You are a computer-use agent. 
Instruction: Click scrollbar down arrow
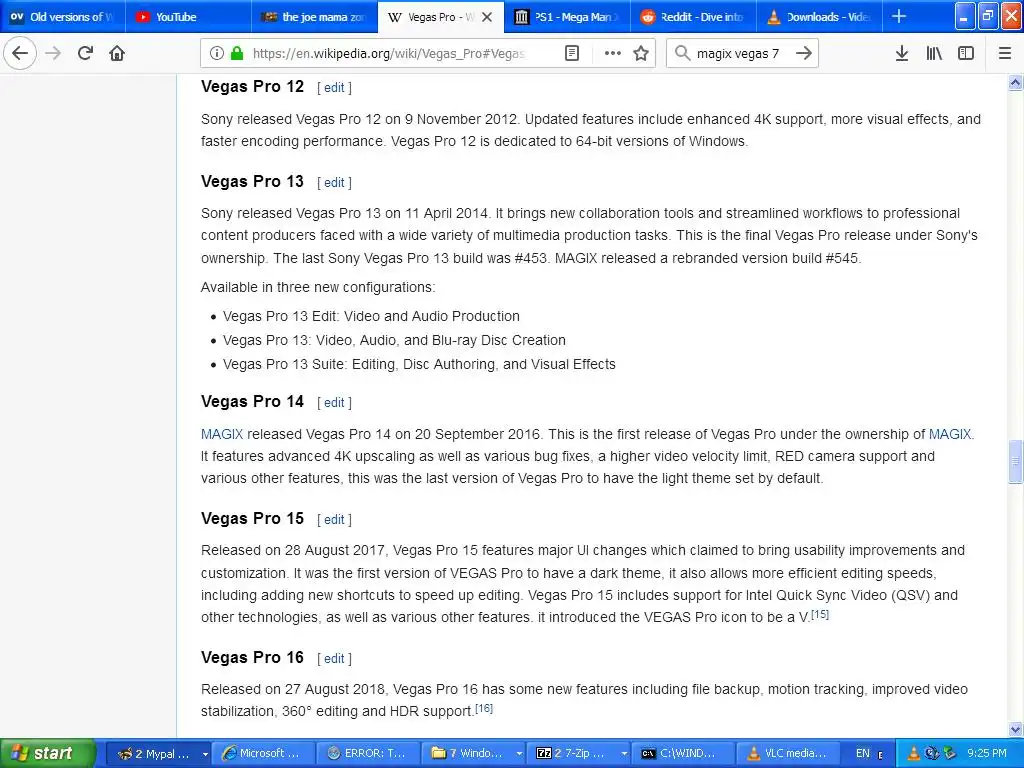click(1015, 729)
